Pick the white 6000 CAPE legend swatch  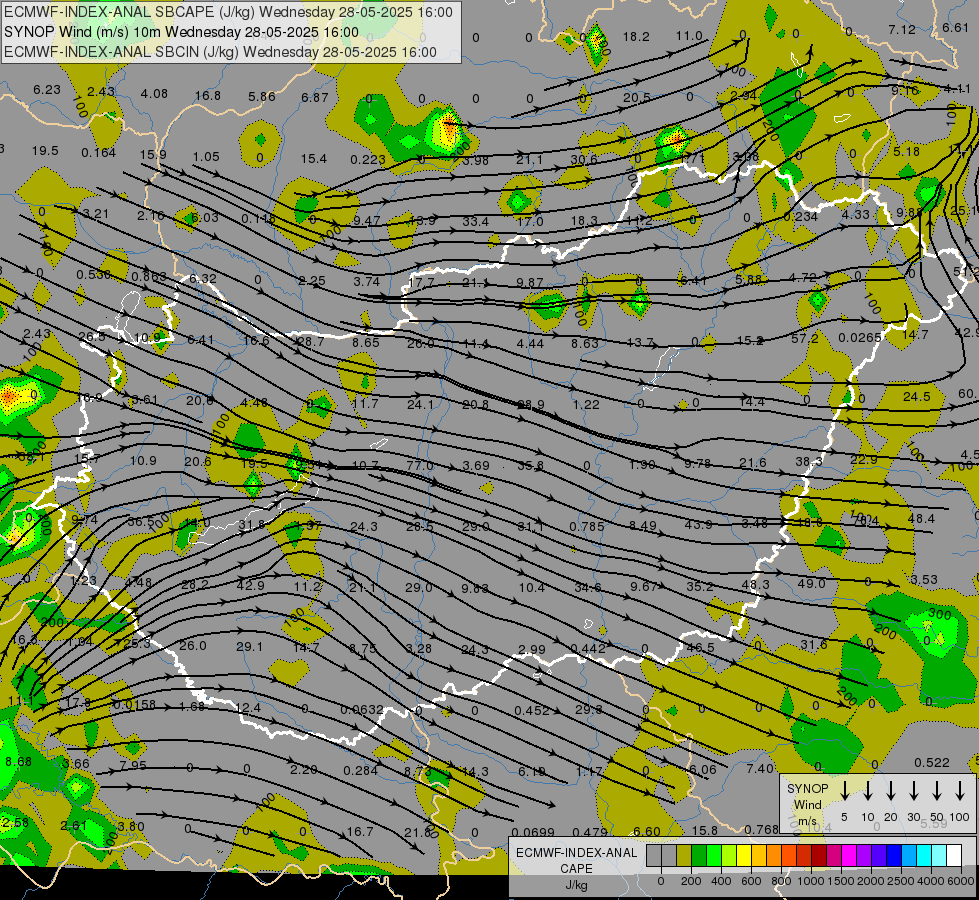(x=954, y=856)
